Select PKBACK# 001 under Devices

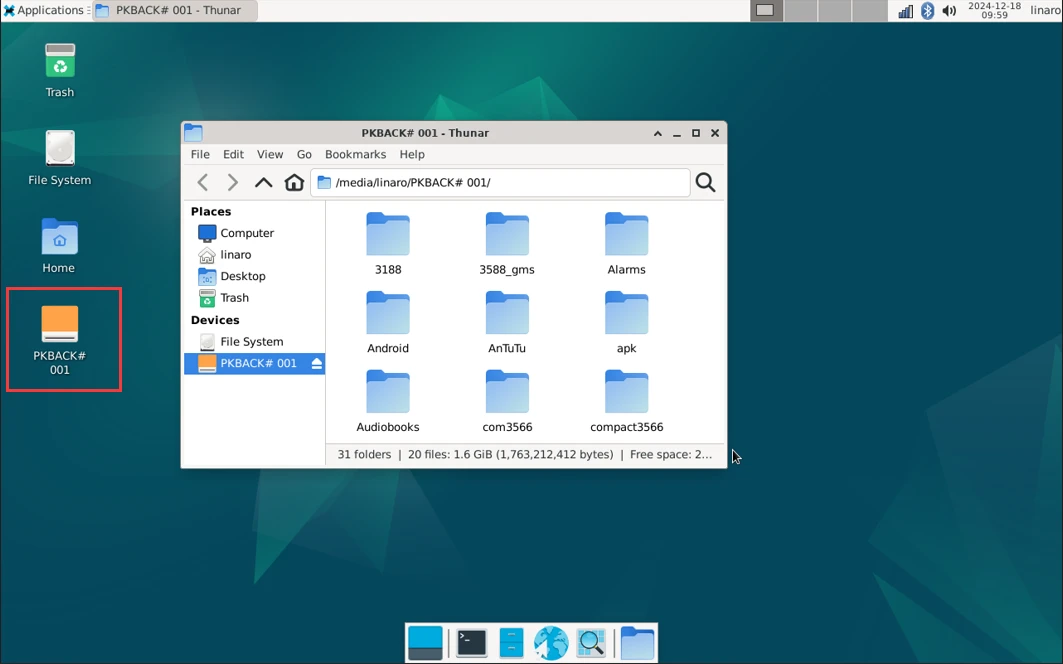(254, 363)
